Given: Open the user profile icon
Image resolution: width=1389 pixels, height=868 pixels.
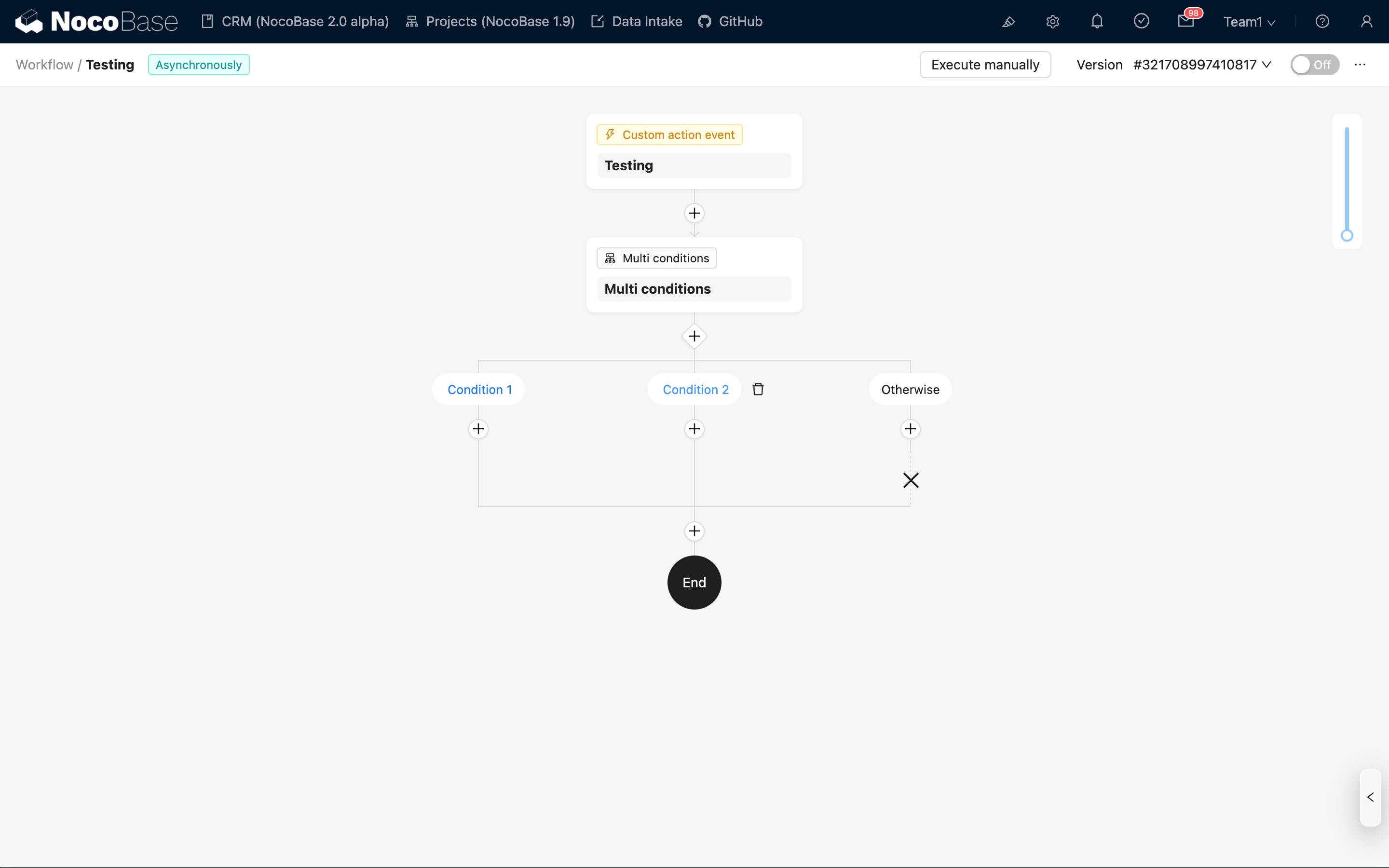Looking at the screenshot, I should click(1366, 22).
